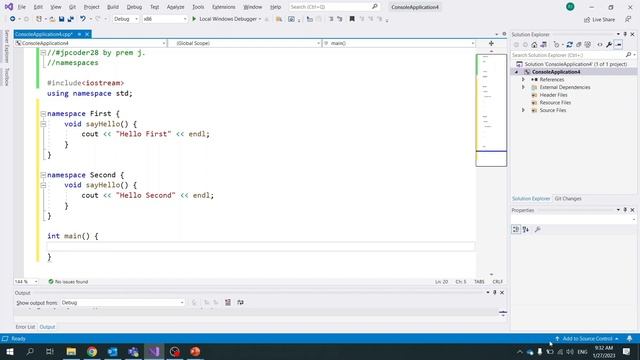640x360 pixels.
Task: Toggle auto-hide pin for Solution Explorer
Action: point(625,34)
